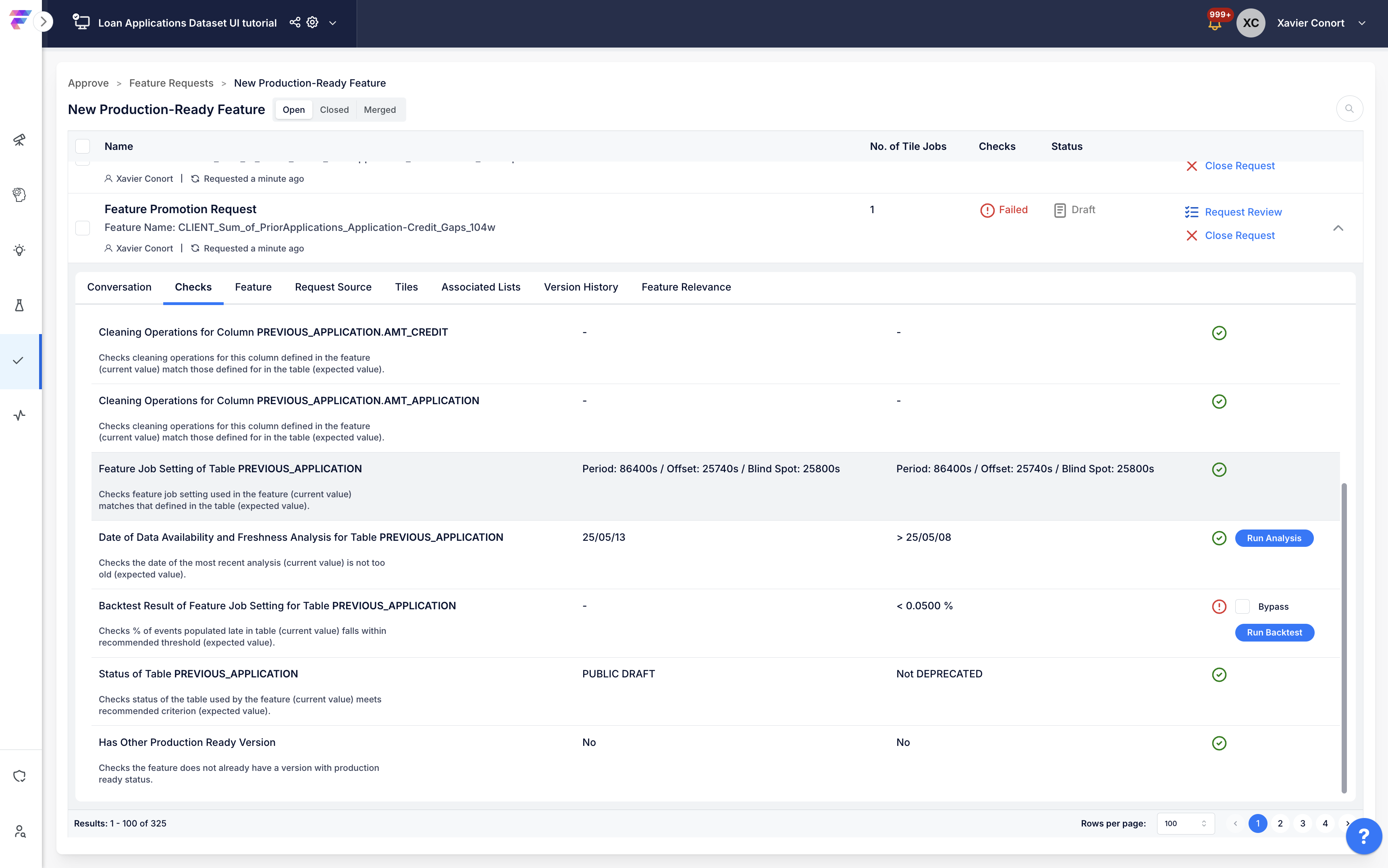
Task: Collapse the Feature Promotion Request details chevron
Action: coord(1338,228)
